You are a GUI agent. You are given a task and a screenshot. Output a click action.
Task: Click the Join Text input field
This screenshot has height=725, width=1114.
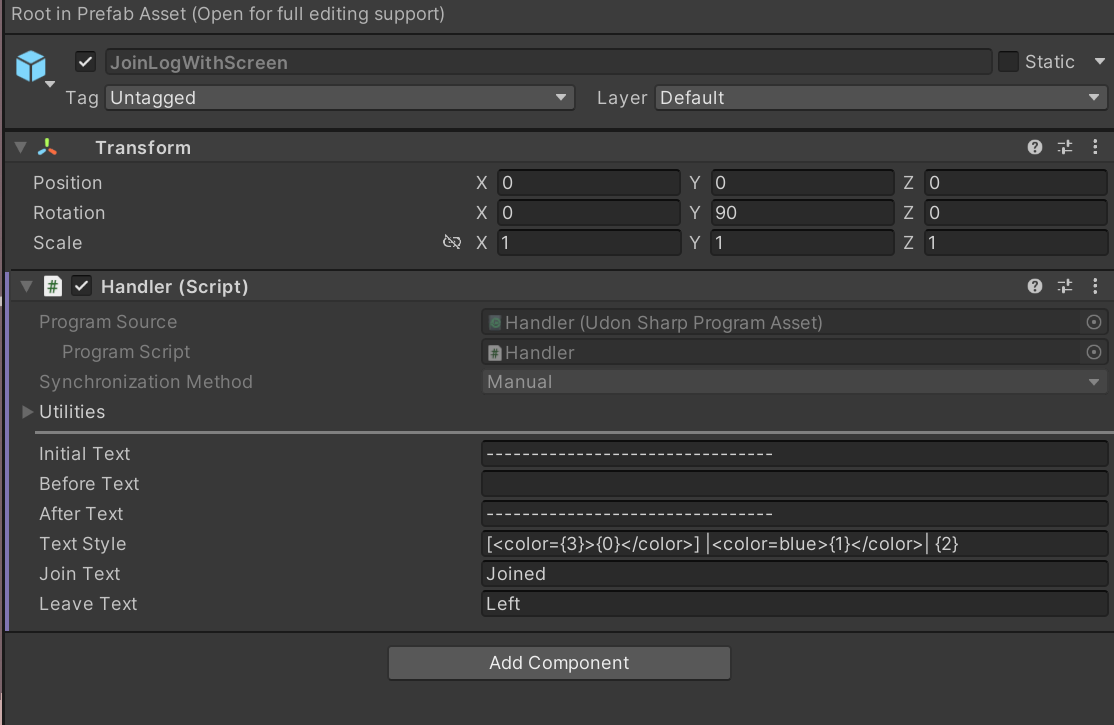click(794, 574)
